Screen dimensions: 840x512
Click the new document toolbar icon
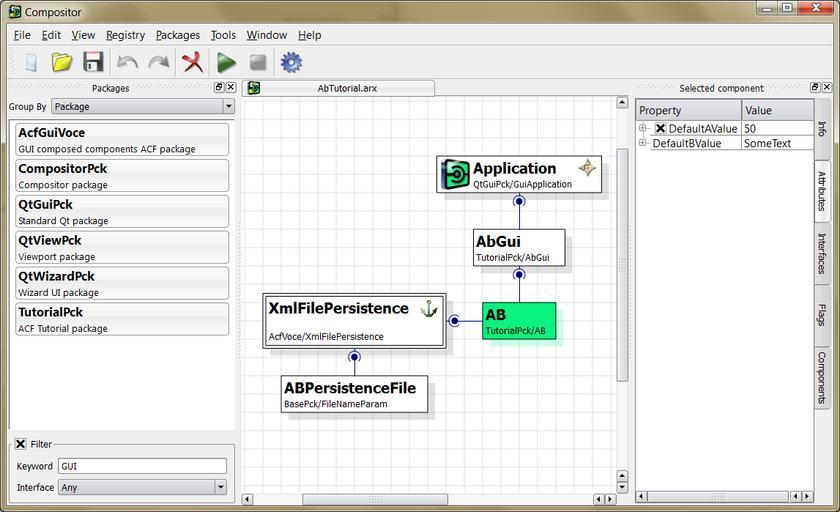tap(30, 62)
